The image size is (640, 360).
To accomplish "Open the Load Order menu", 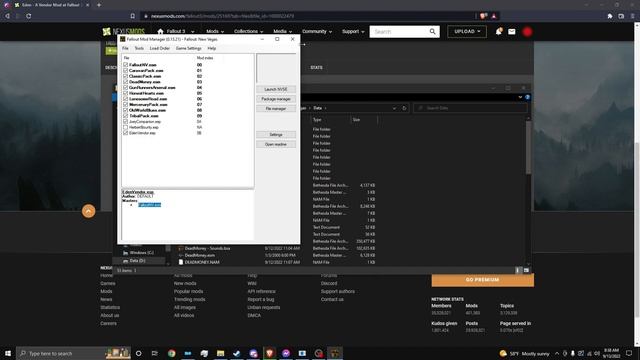I will [x=160, y=48].
